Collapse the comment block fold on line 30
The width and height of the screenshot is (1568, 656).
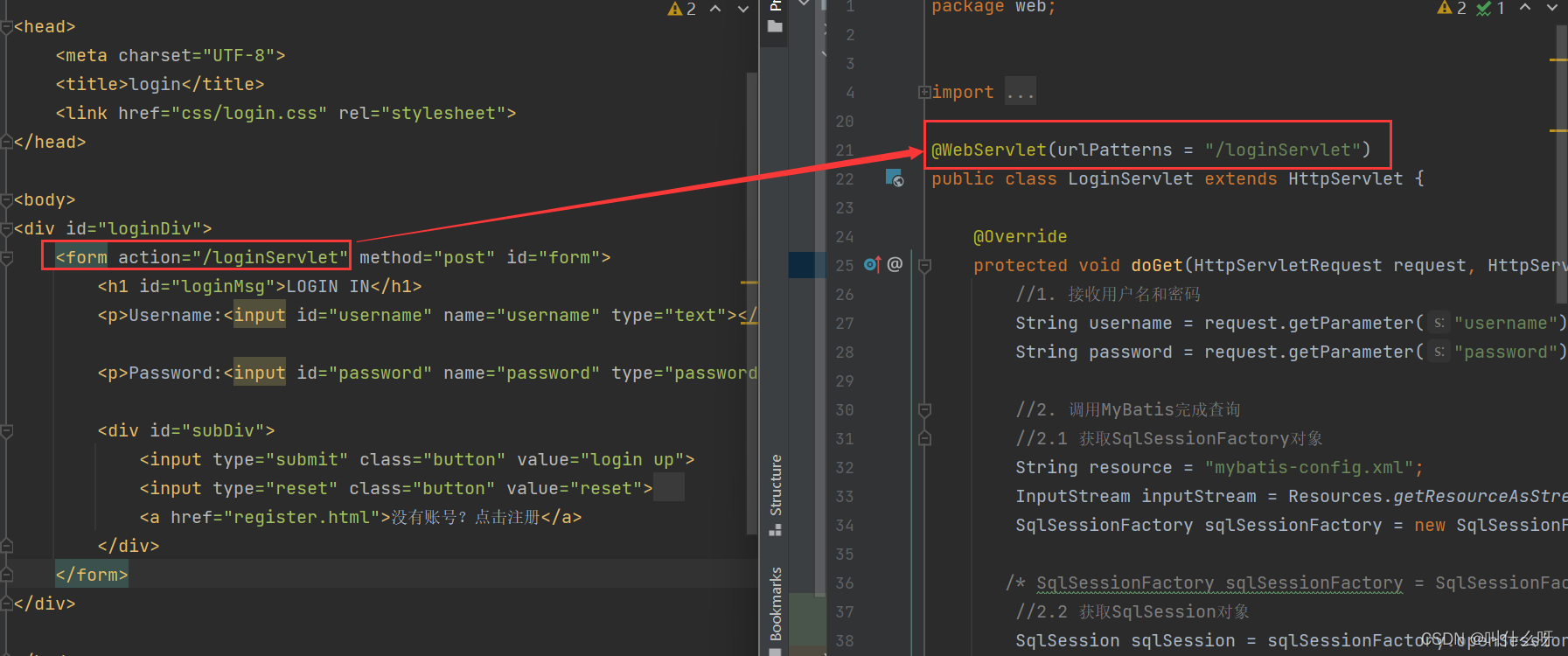(924, 410)
